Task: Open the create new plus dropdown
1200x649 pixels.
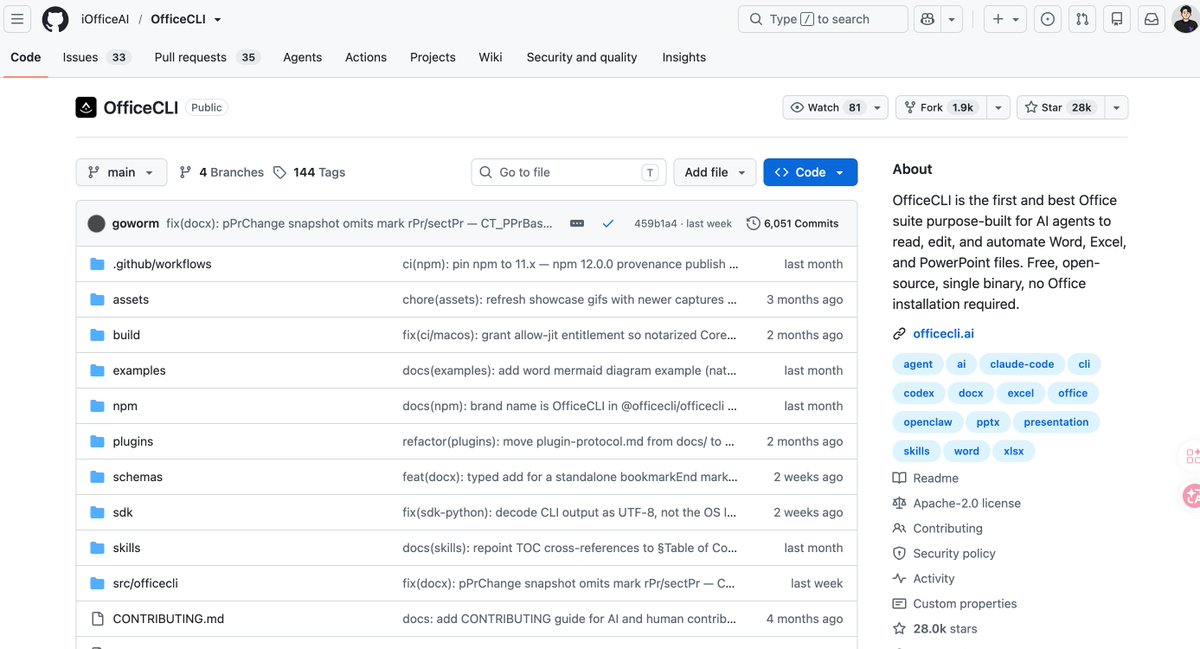Action: [x=1005, y=19]
